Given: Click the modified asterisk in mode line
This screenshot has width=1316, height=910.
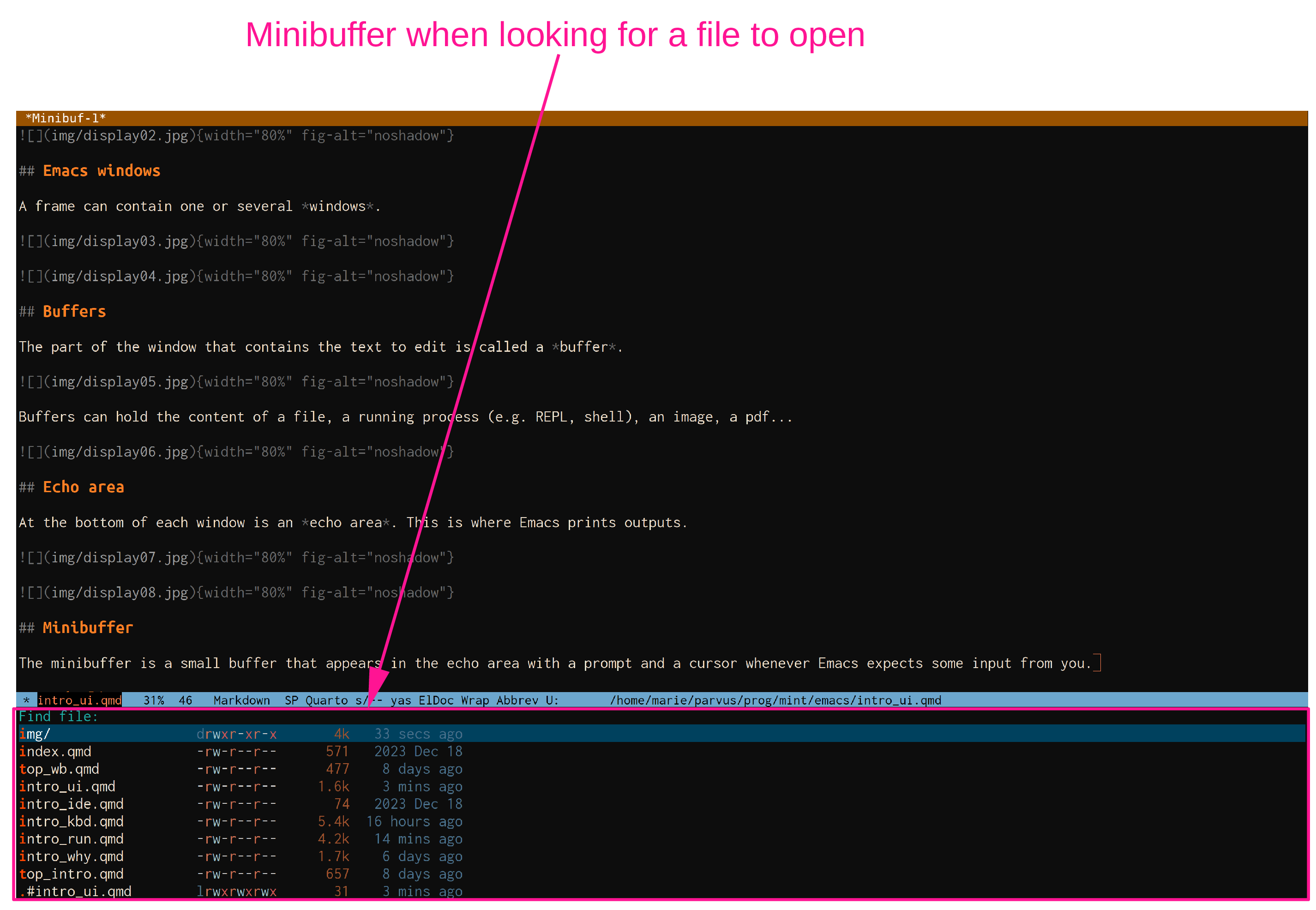Looking at the screenshot, I should 26,700.
